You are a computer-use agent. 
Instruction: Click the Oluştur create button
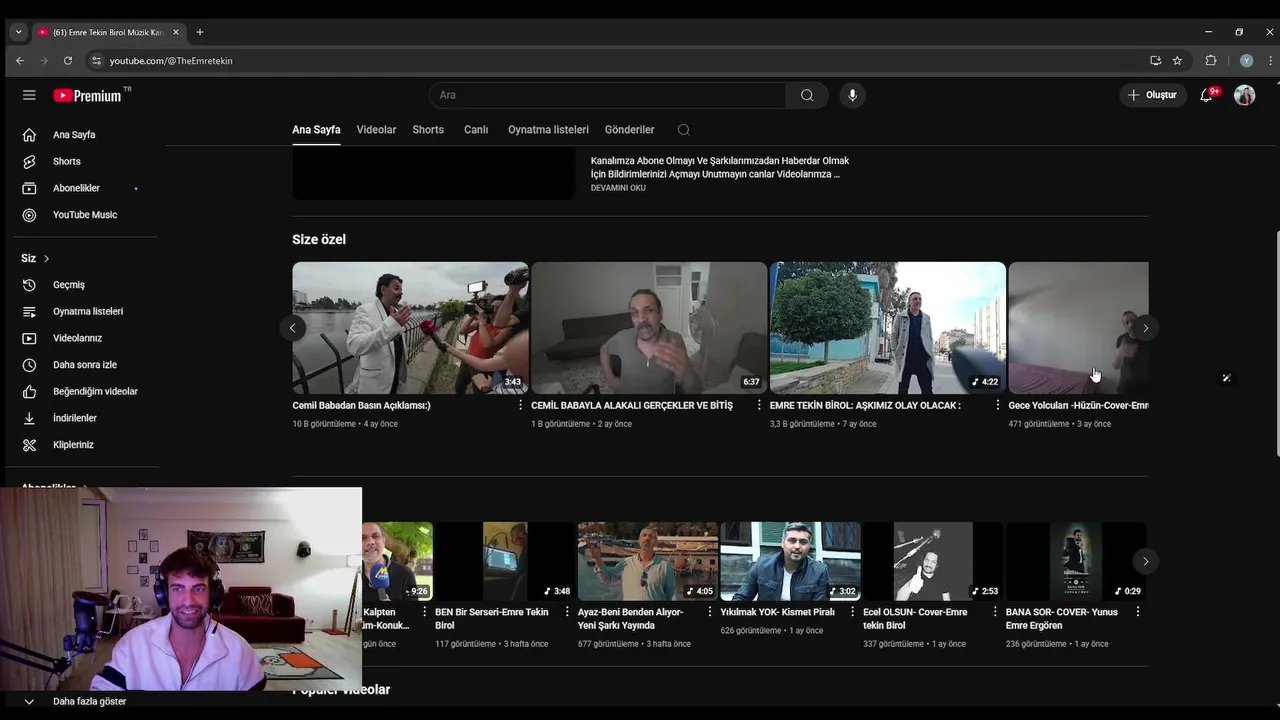[1152, 95]
